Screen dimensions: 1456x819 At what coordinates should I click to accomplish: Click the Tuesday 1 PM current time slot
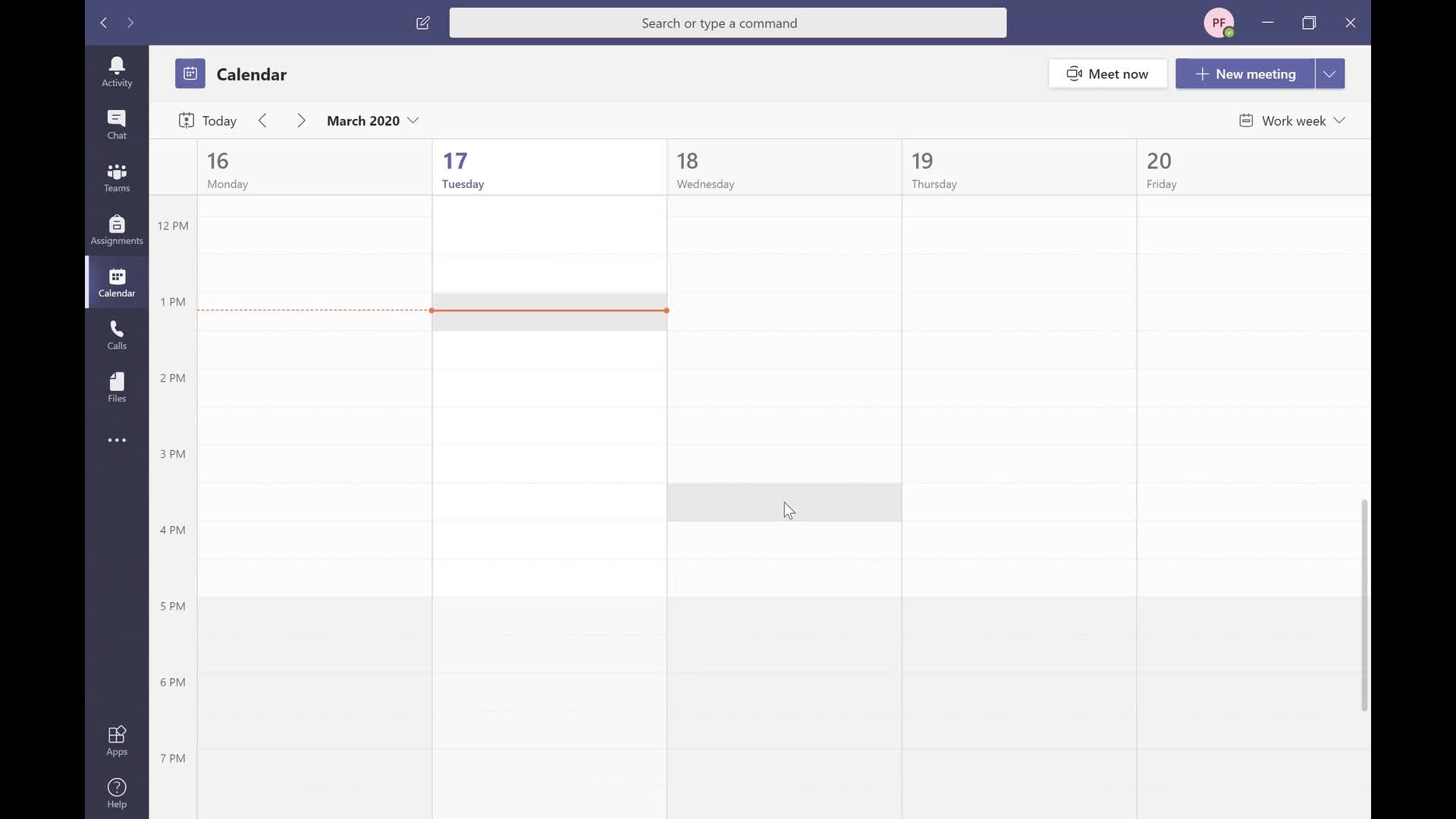coord(550,312)
